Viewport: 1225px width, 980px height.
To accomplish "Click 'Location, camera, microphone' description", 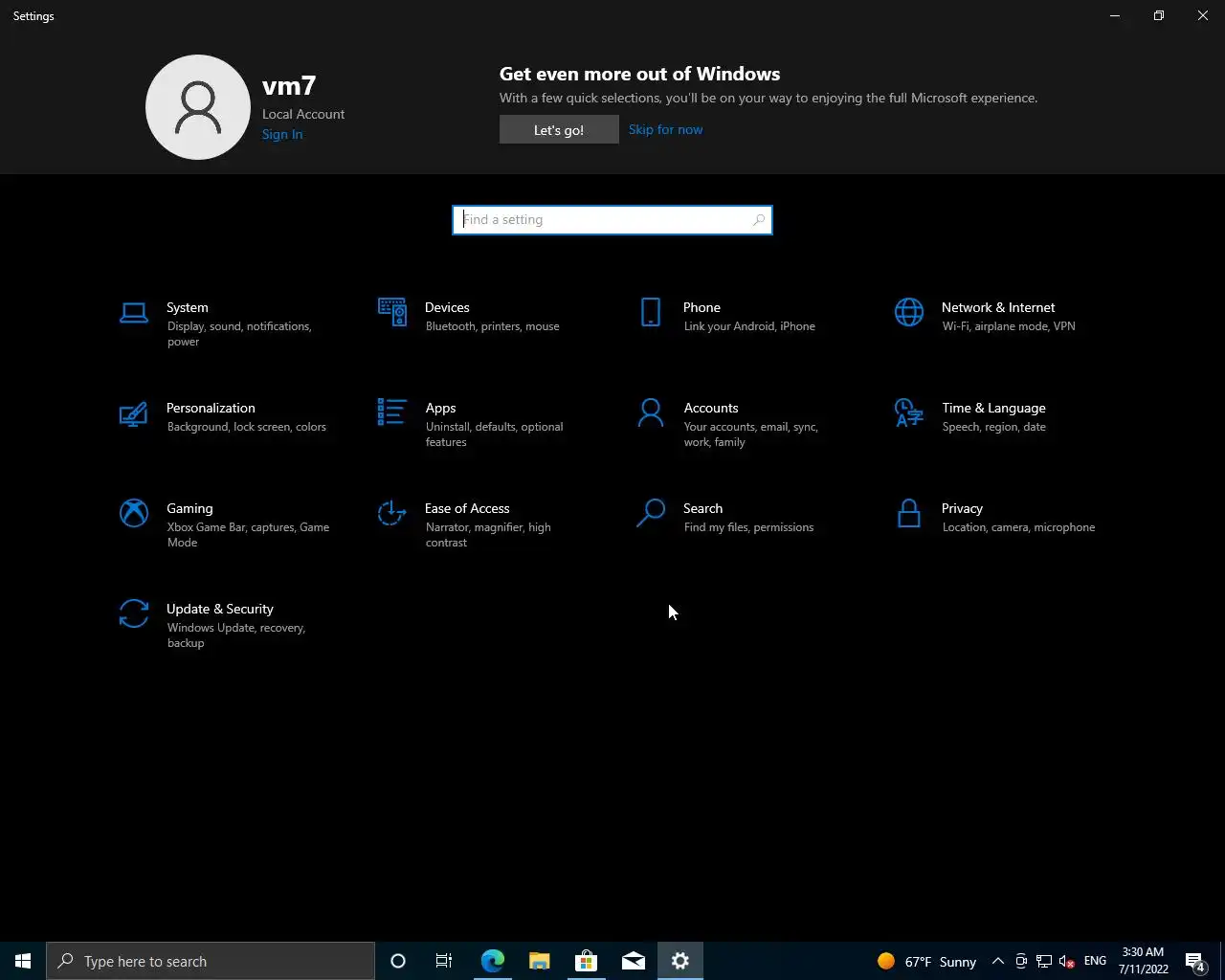I will [x=1018, y=527].
